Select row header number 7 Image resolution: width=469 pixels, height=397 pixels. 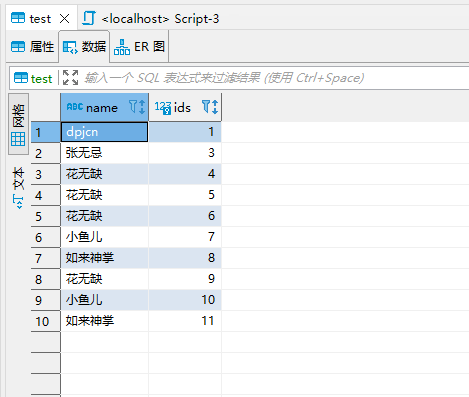pos(46,258)
